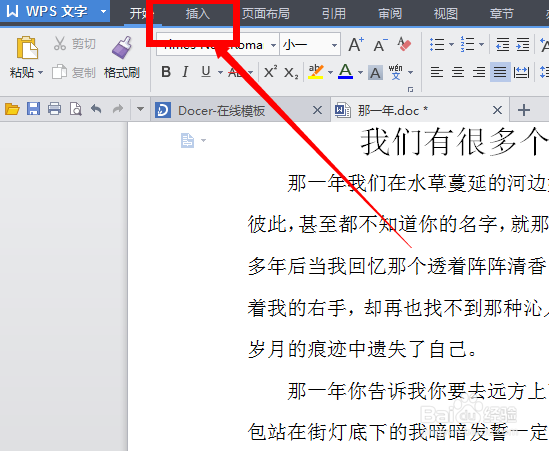Toggle Italic formatting
This screenshot has width=549, height=451.
[185, 72]
